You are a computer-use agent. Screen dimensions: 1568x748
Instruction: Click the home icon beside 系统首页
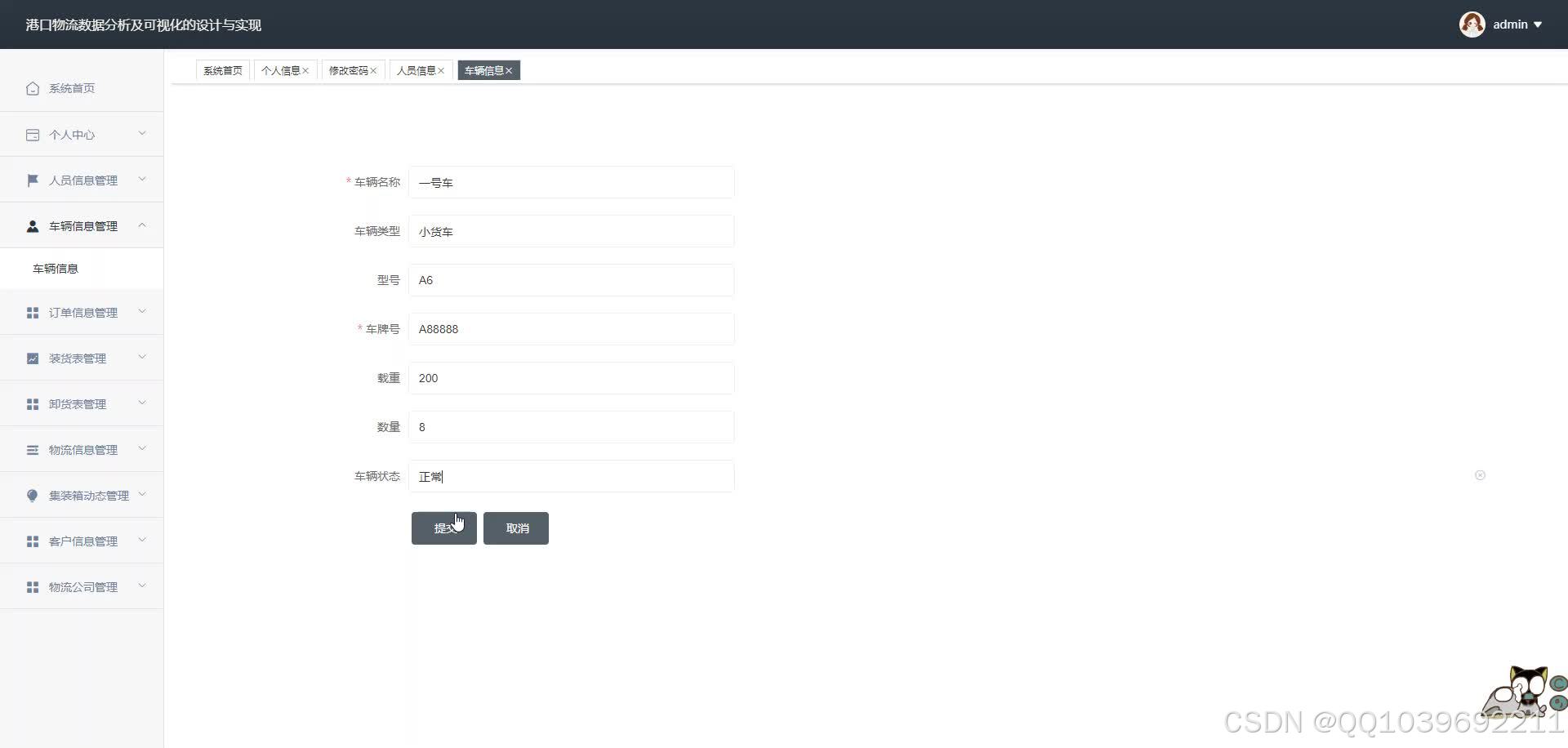[33, 88]
